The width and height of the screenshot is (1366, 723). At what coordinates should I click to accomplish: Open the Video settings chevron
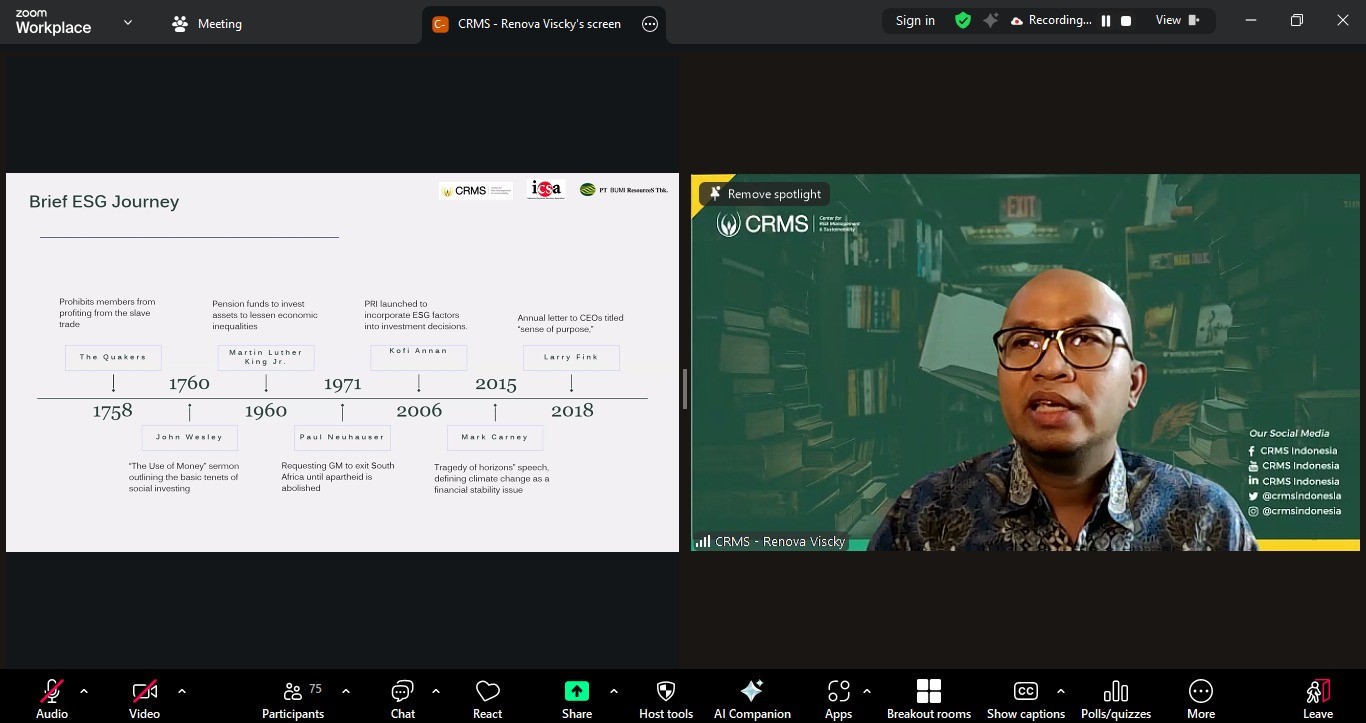182,690
